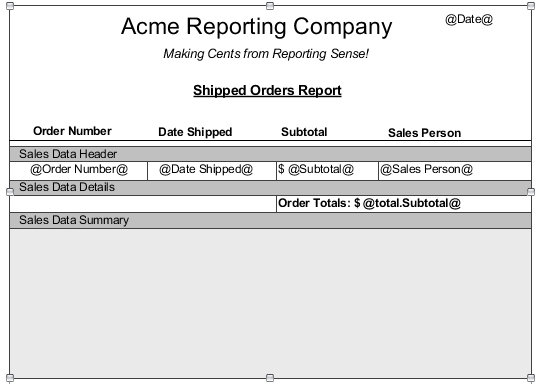The width and height of the screenshot is (536, 384).
Task: Select the Shipped Orders Report heading
Action: [267, 91]
